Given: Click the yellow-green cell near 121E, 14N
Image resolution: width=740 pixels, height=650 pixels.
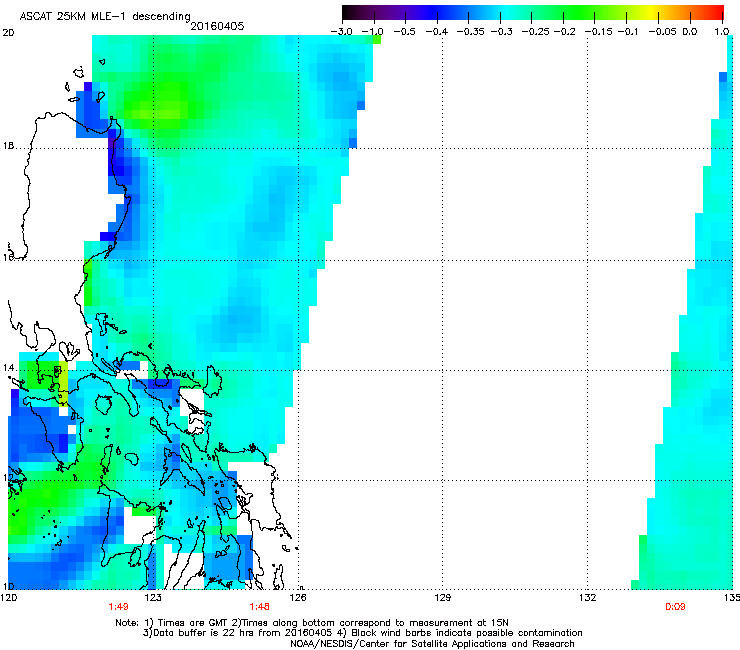Looking at the screenshot, I should [x=63, y=383].
